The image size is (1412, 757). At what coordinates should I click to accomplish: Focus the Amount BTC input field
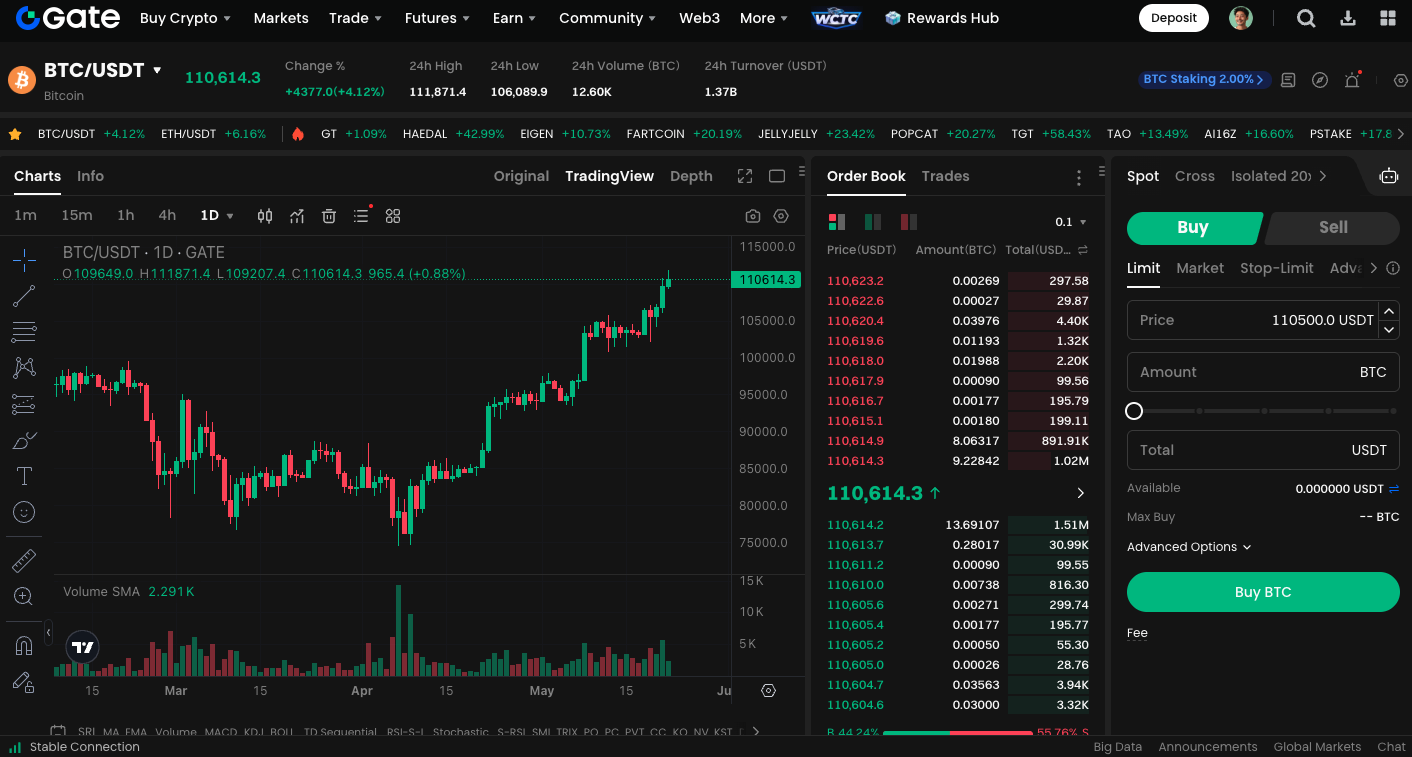point(1263,372)
